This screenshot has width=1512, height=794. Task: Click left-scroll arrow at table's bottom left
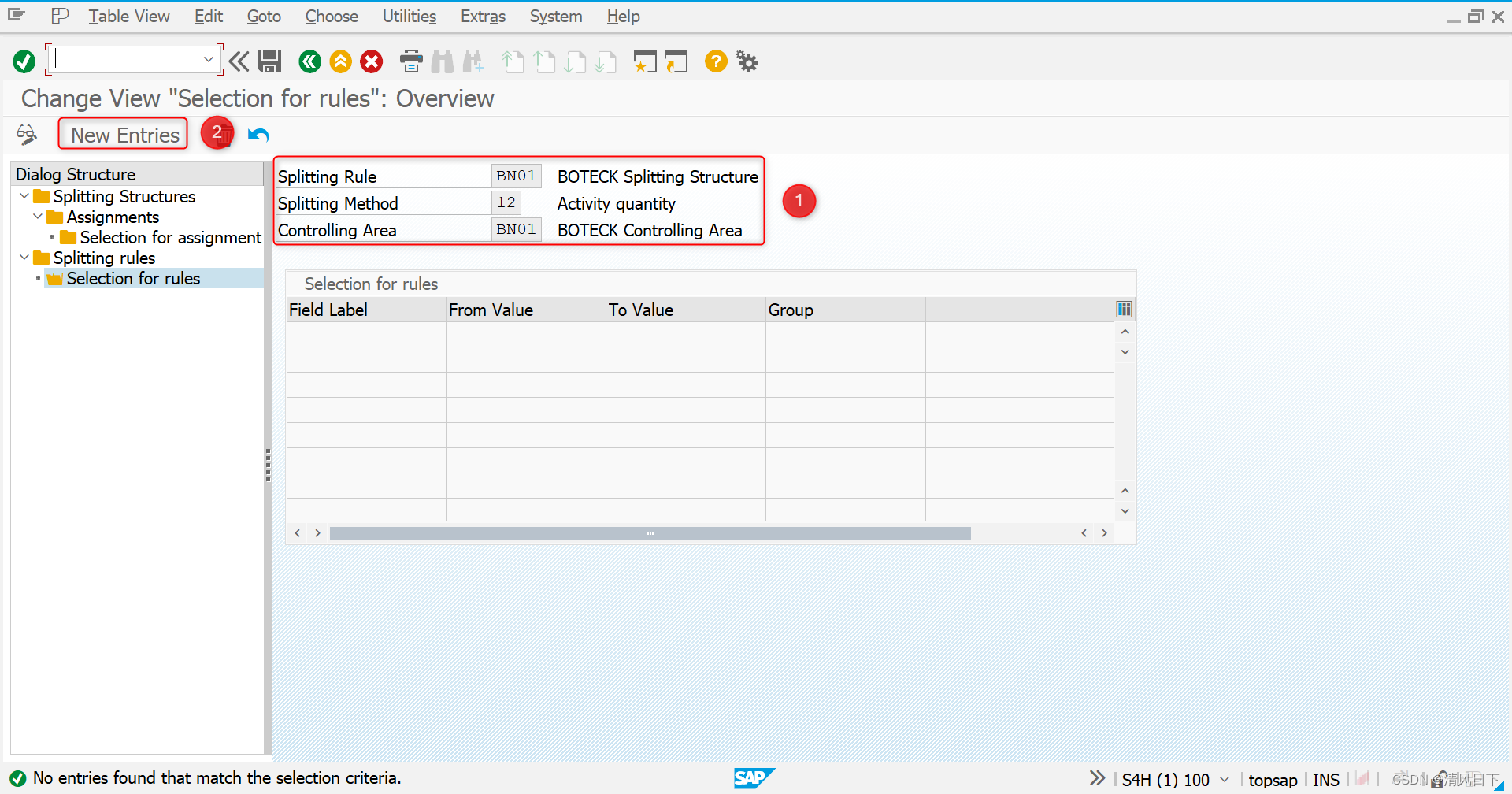pyautogui.click(x=297, y=533)
